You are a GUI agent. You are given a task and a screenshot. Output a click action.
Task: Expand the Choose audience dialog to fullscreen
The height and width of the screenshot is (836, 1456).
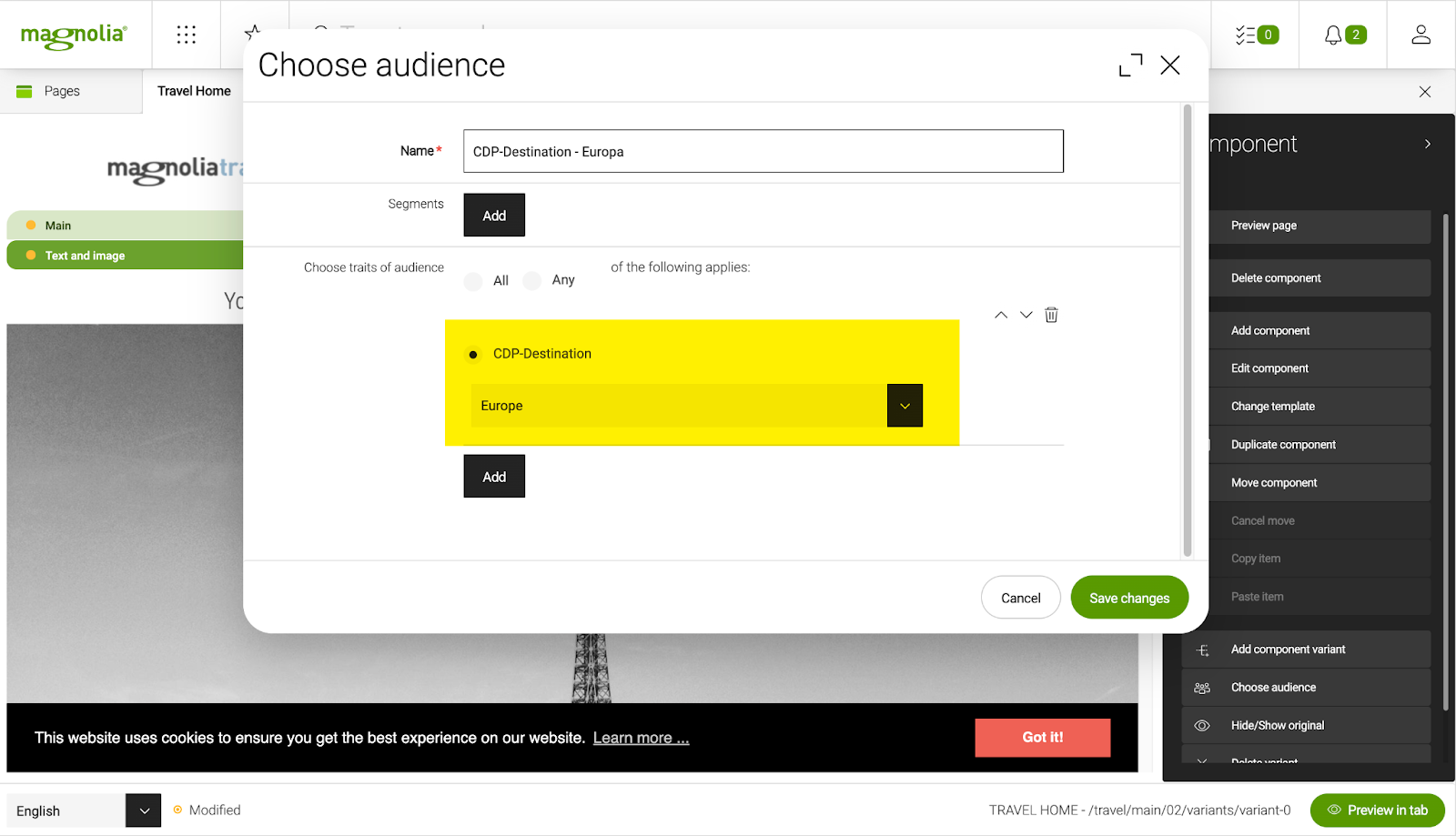1130,65
